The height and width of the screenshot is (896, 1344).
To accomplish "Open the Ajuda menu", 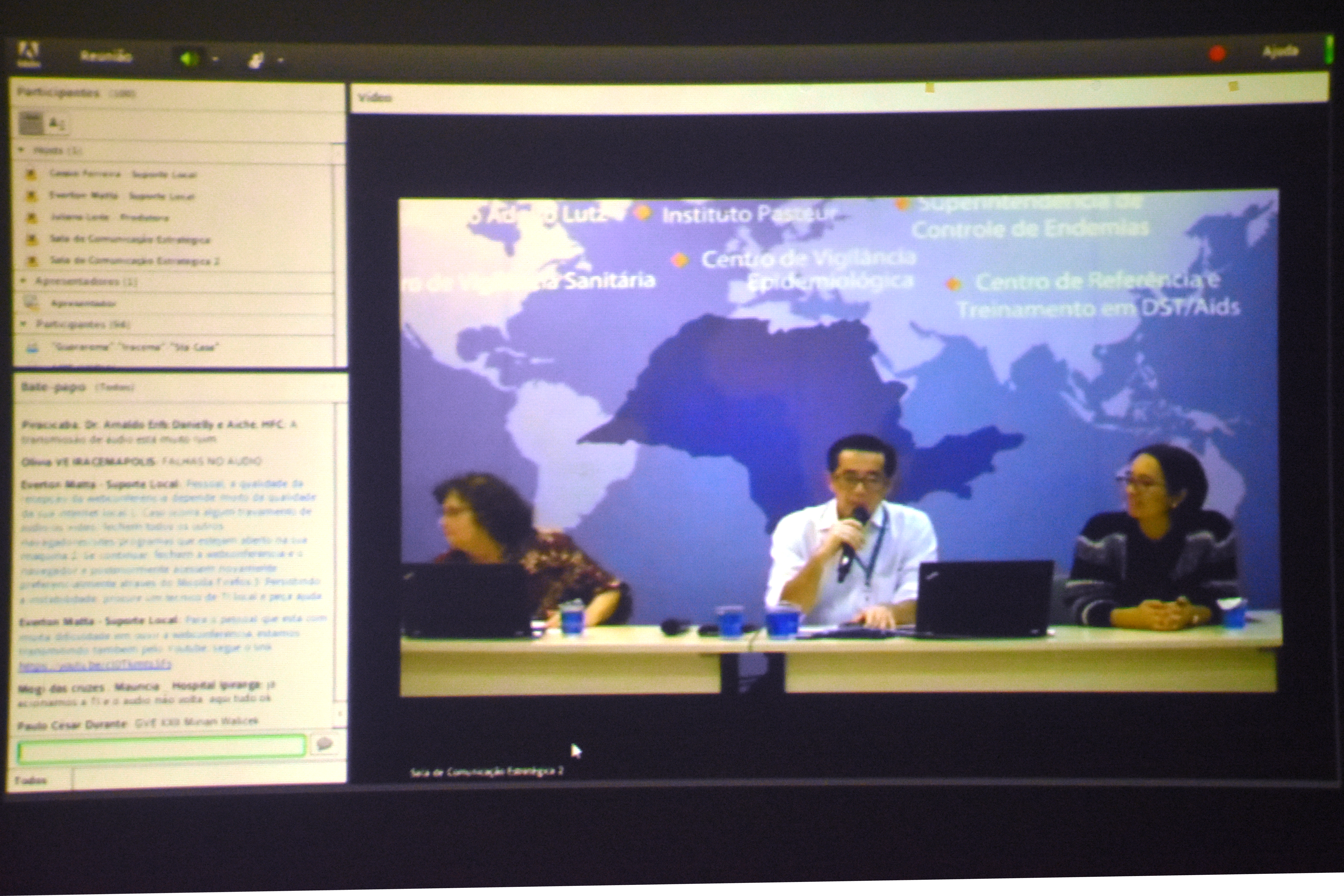I will (x=1280, y=52).
